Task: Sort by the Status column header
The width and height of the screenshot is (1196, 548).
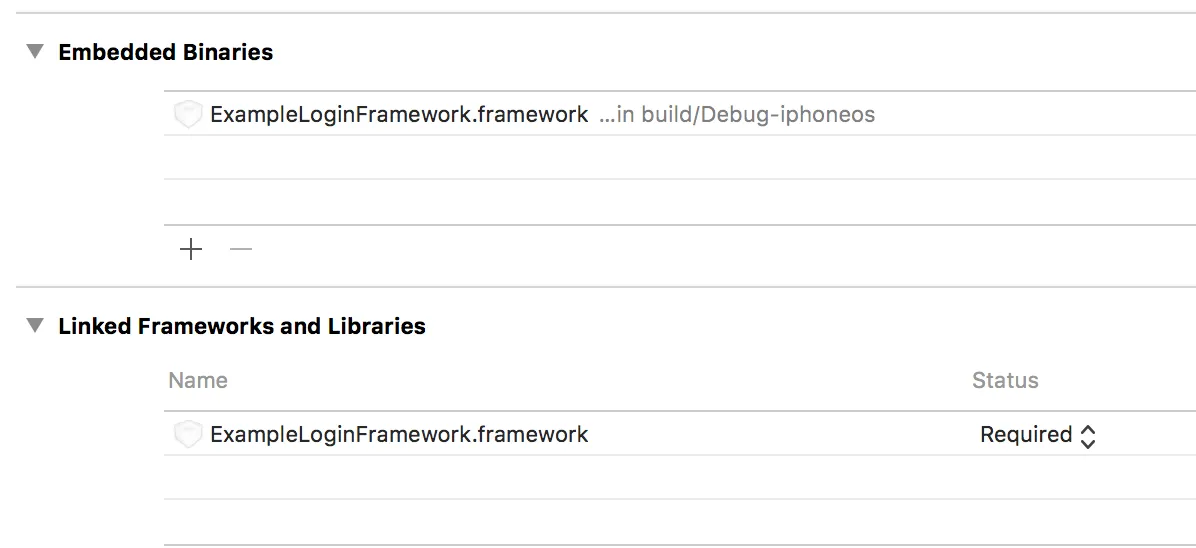Action: click(1005, 381)
